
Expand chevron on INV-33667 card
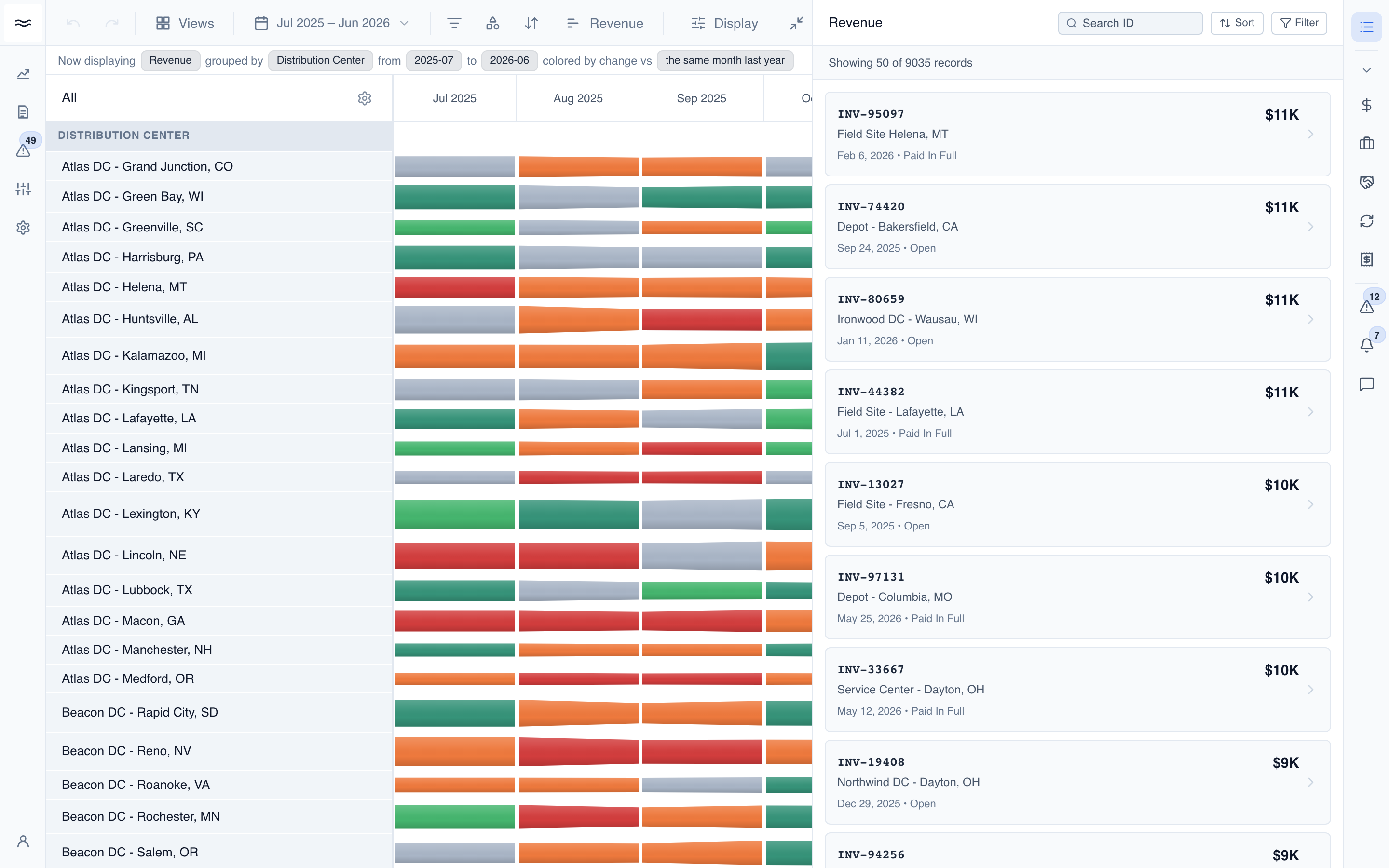click(1310, 690)
